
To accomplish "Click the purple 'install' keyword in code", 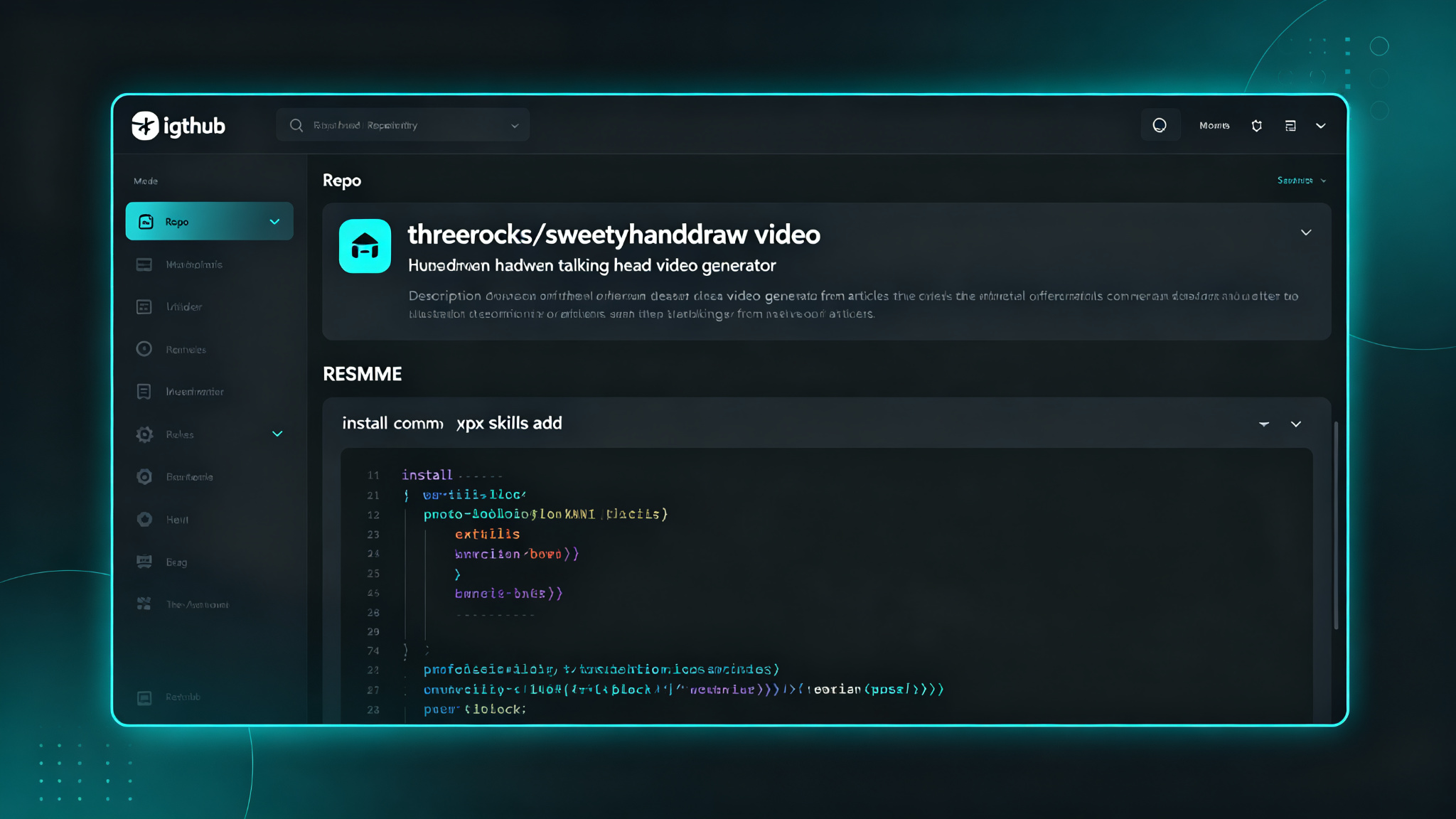I will pos(427,475).
